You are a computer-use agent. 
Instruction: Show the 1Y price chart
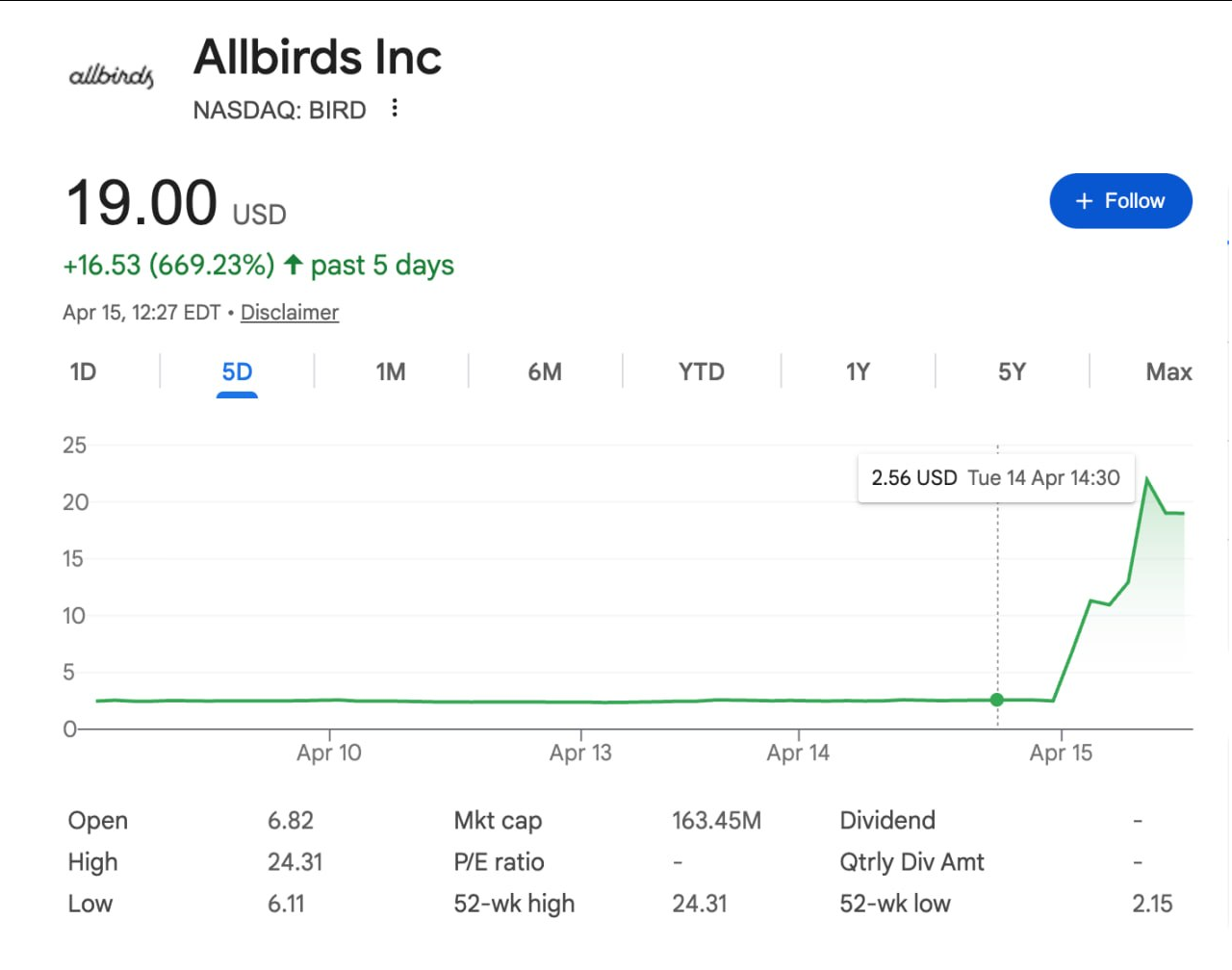[x=858, y=371]
